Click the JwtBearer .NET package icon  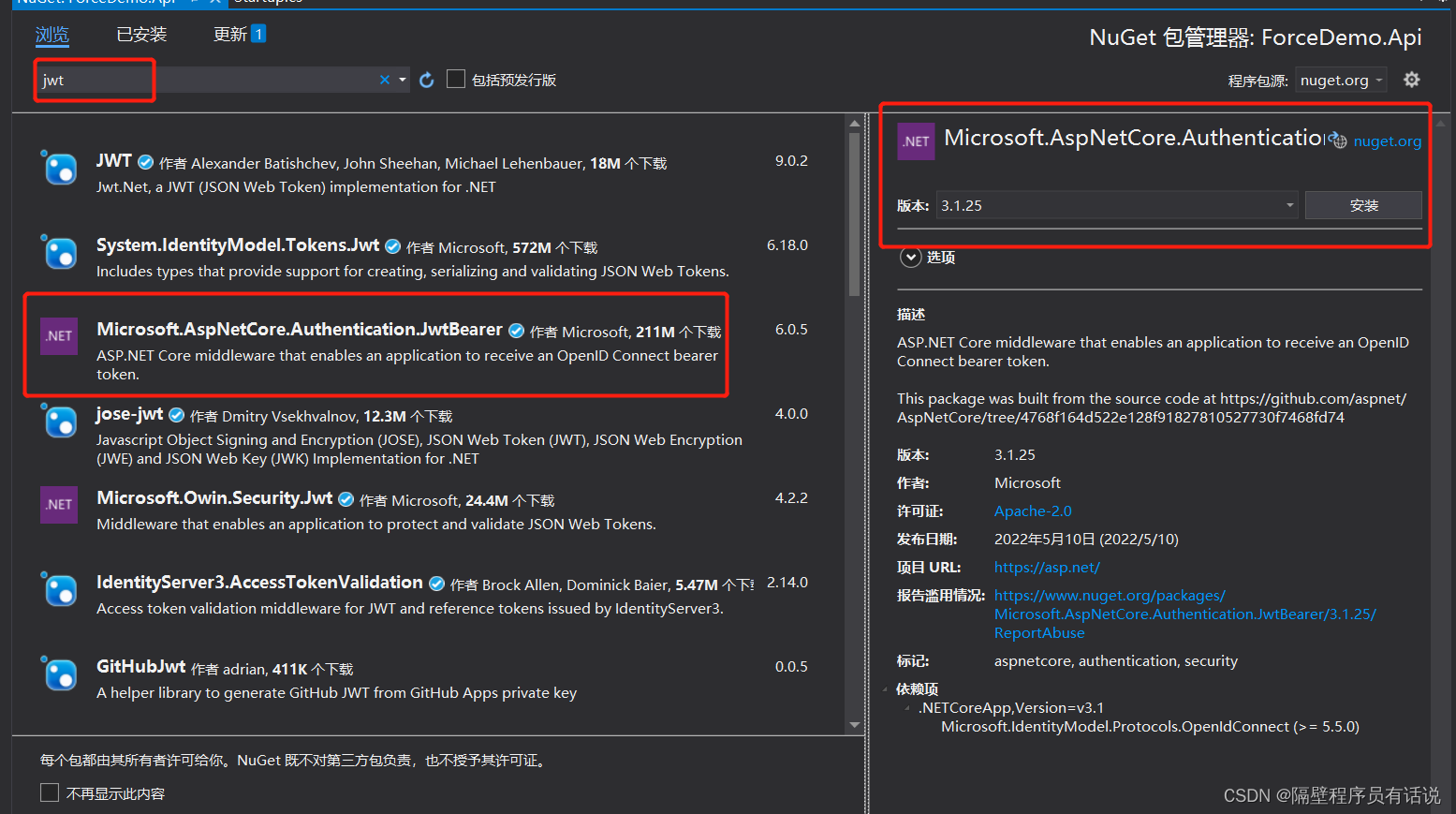pos(59,336)
